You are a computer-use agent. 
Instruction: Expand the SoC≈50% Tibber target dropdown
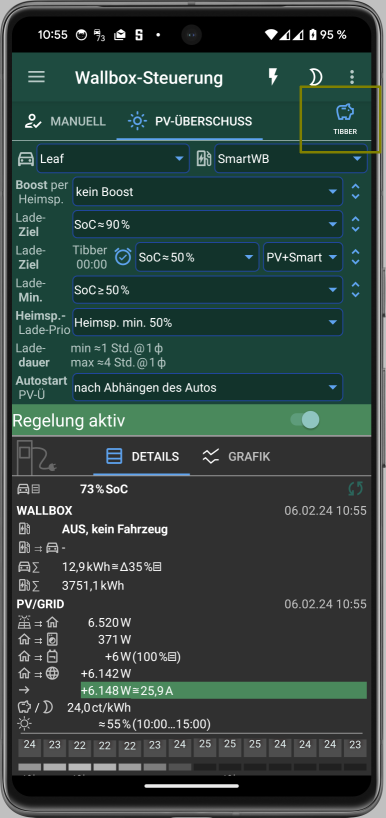click(197, 257)
